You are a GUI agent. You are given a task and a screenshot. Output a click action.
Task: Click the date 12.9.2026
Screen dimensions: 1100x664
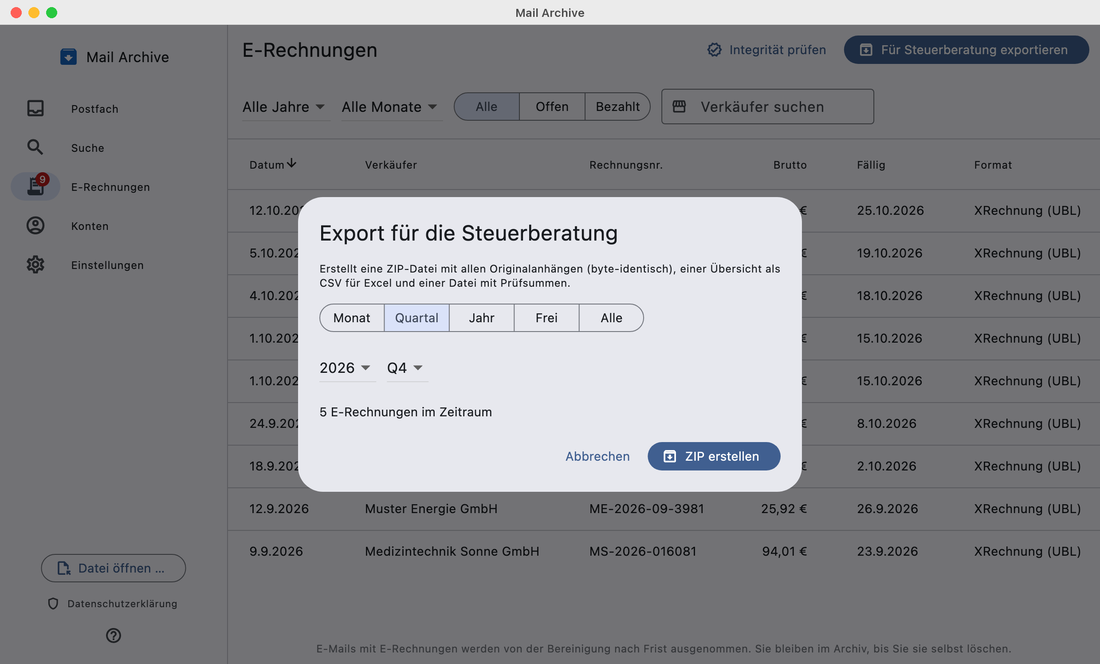point(279,509)
